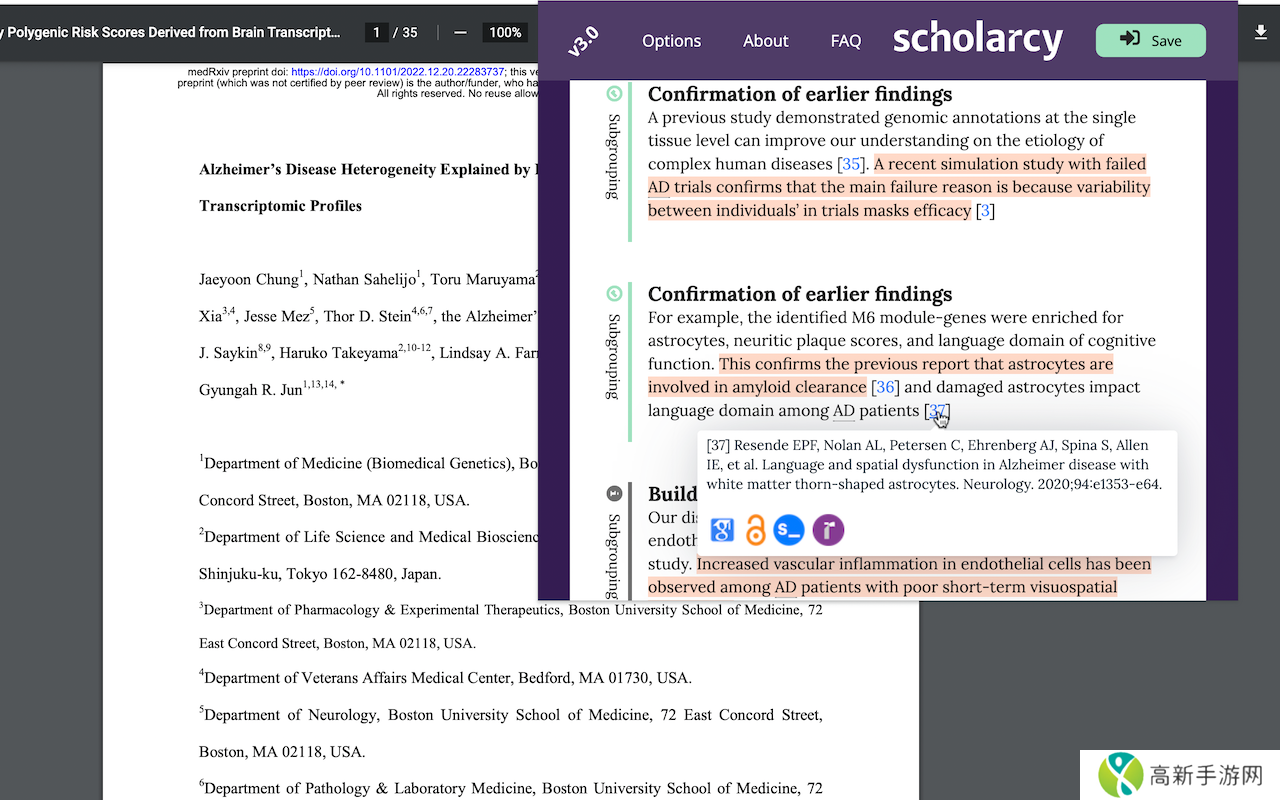Select the gray circle icon next to the Building section
The image size is (1280, 800).
(613, 491)
